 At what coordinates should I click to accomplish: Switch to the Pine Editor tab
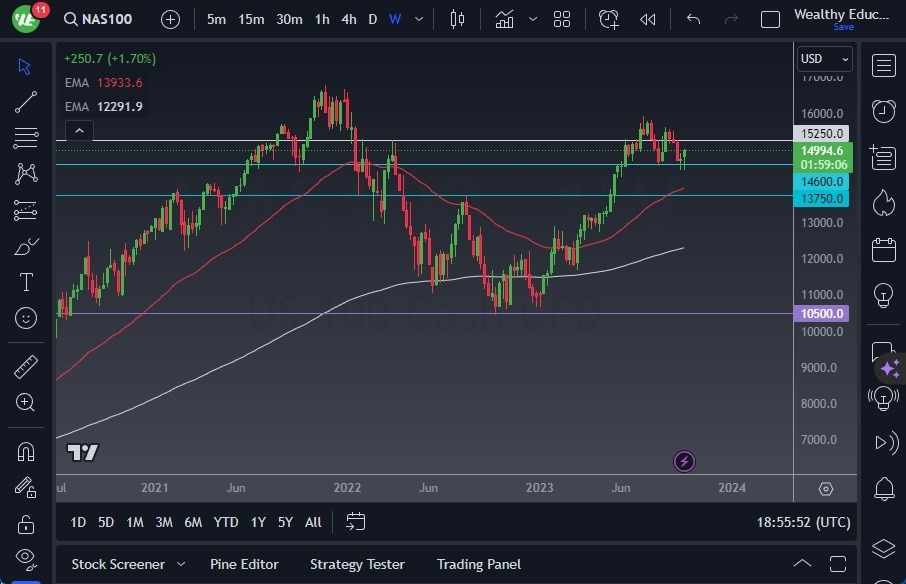point(244,564)
